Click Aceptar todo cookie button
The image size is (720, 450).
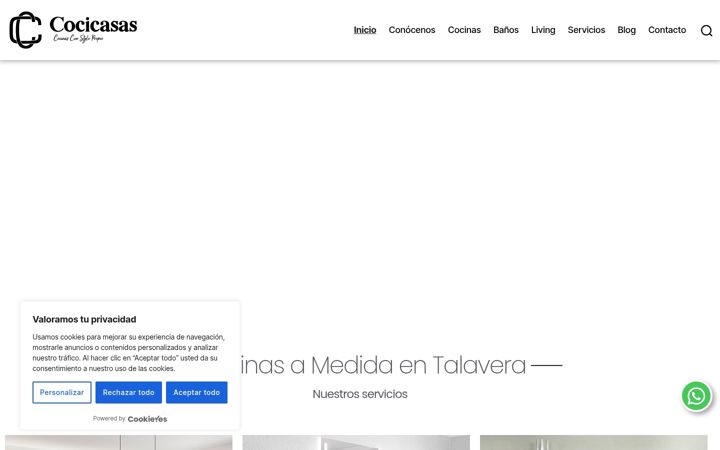[197, 393]
